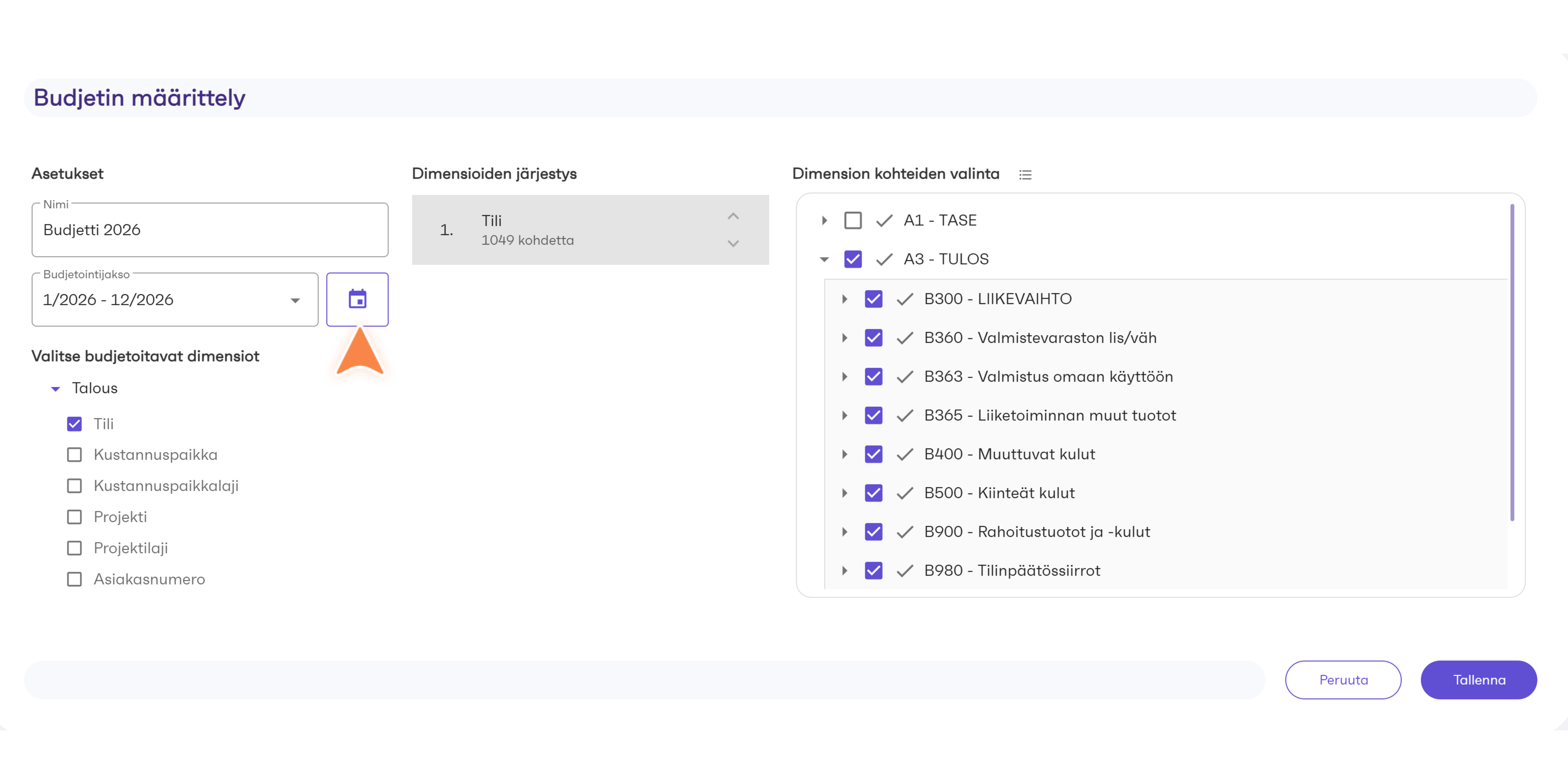Image resolution: width=1568 pixels, height=784 pixels.
Task: Open the list view icon next to Dimension kohteiden valinta
Action: [1026, 175]
